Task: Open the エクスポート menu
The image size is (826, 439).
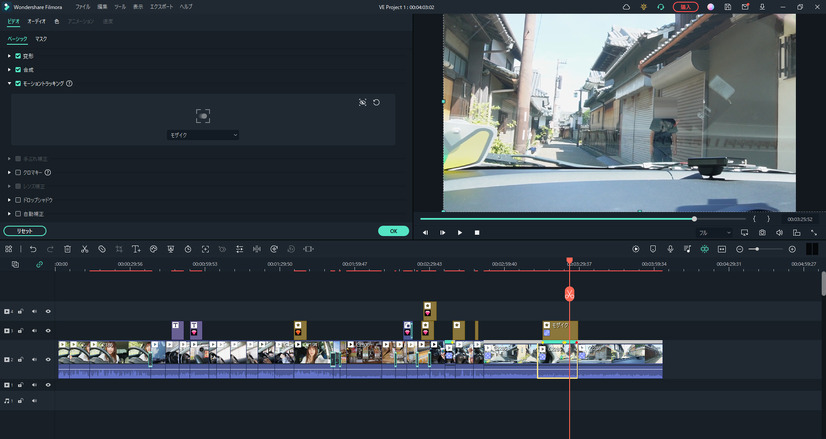Action: point(161,7)
